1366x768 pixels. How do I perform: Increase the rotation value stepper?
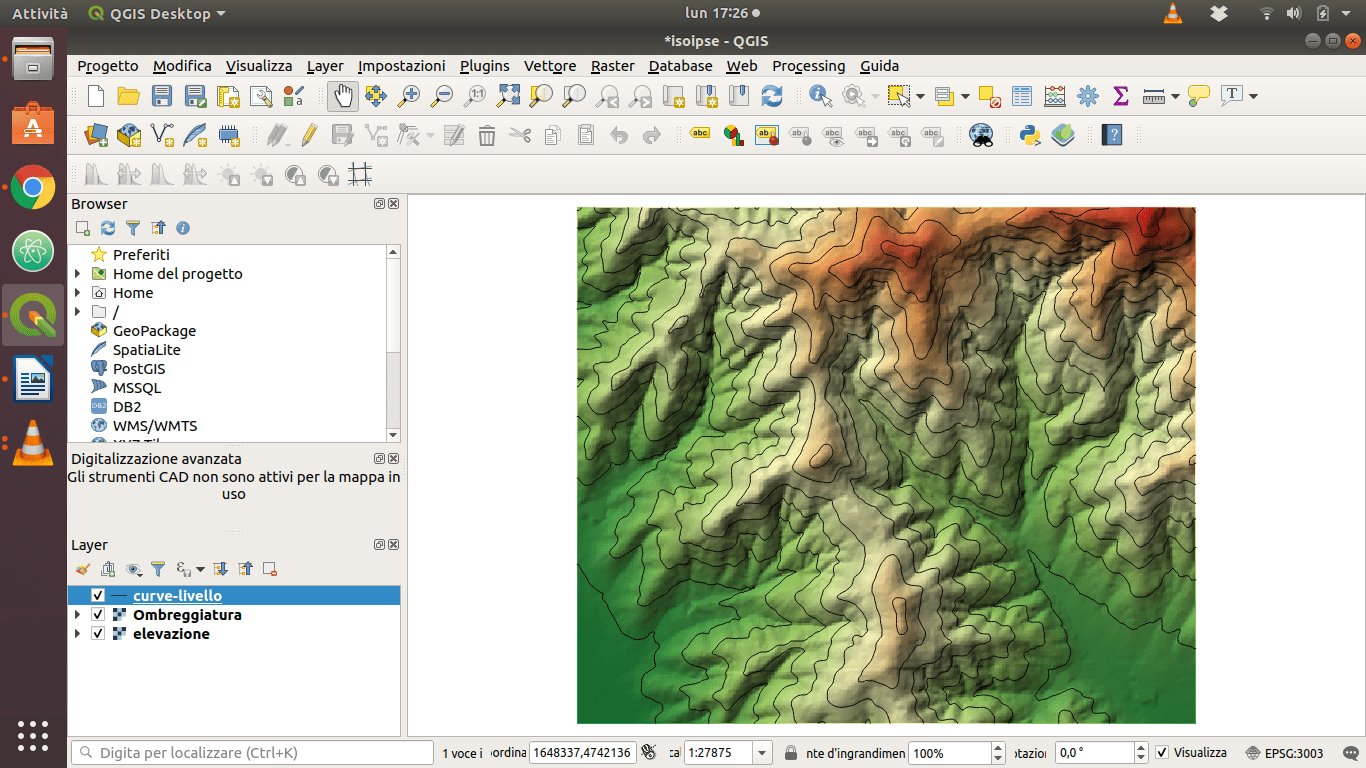click(1141, 747)
